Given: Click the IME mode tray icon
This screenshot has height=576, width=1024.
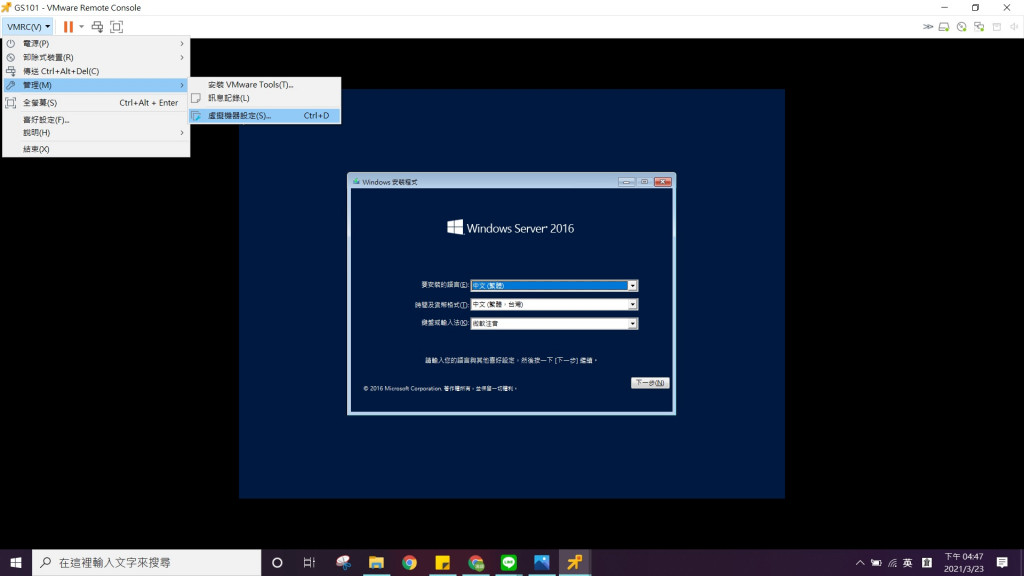Looking at the screenshot, I should pyautogui.click(x=927, y=562).
